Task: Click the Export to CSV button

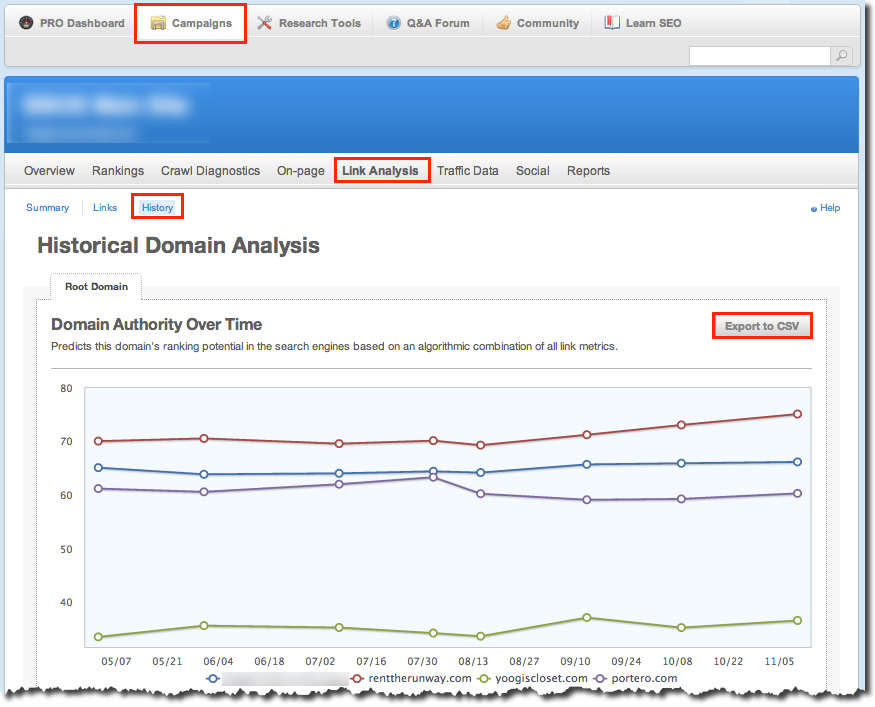Action: point(761,326)
